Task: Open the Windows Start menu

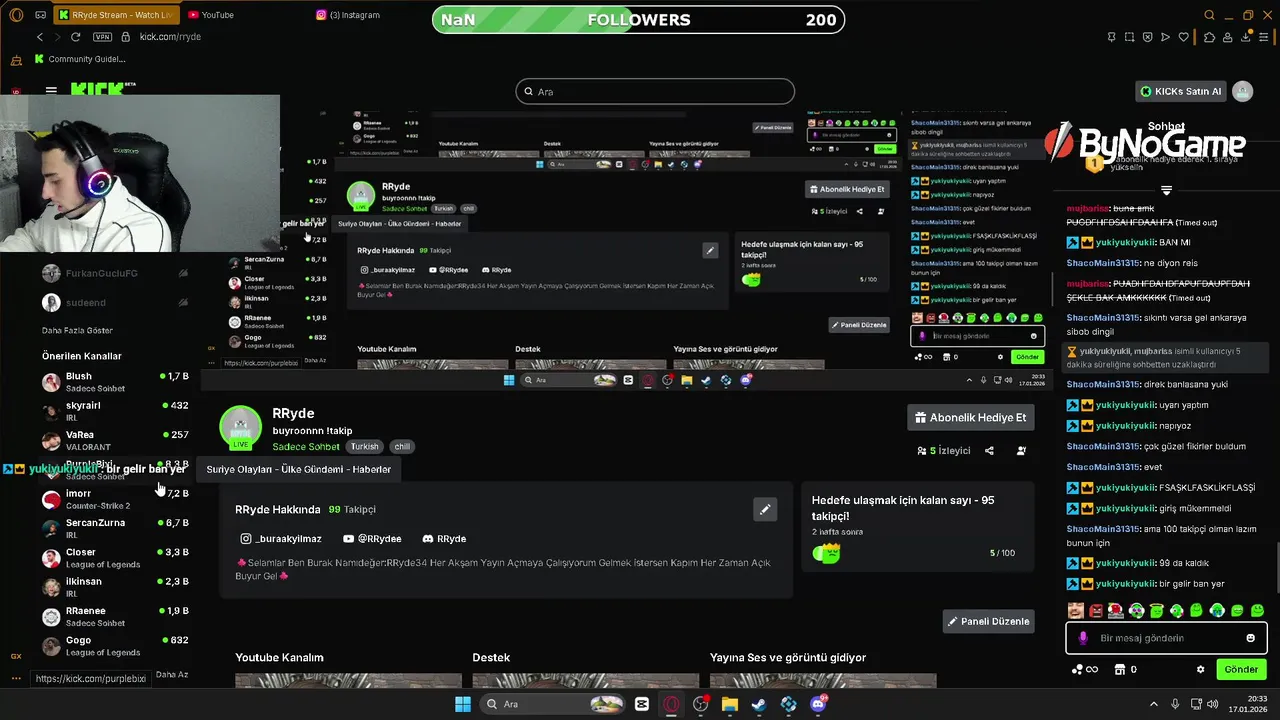Action: click(463, 704)
